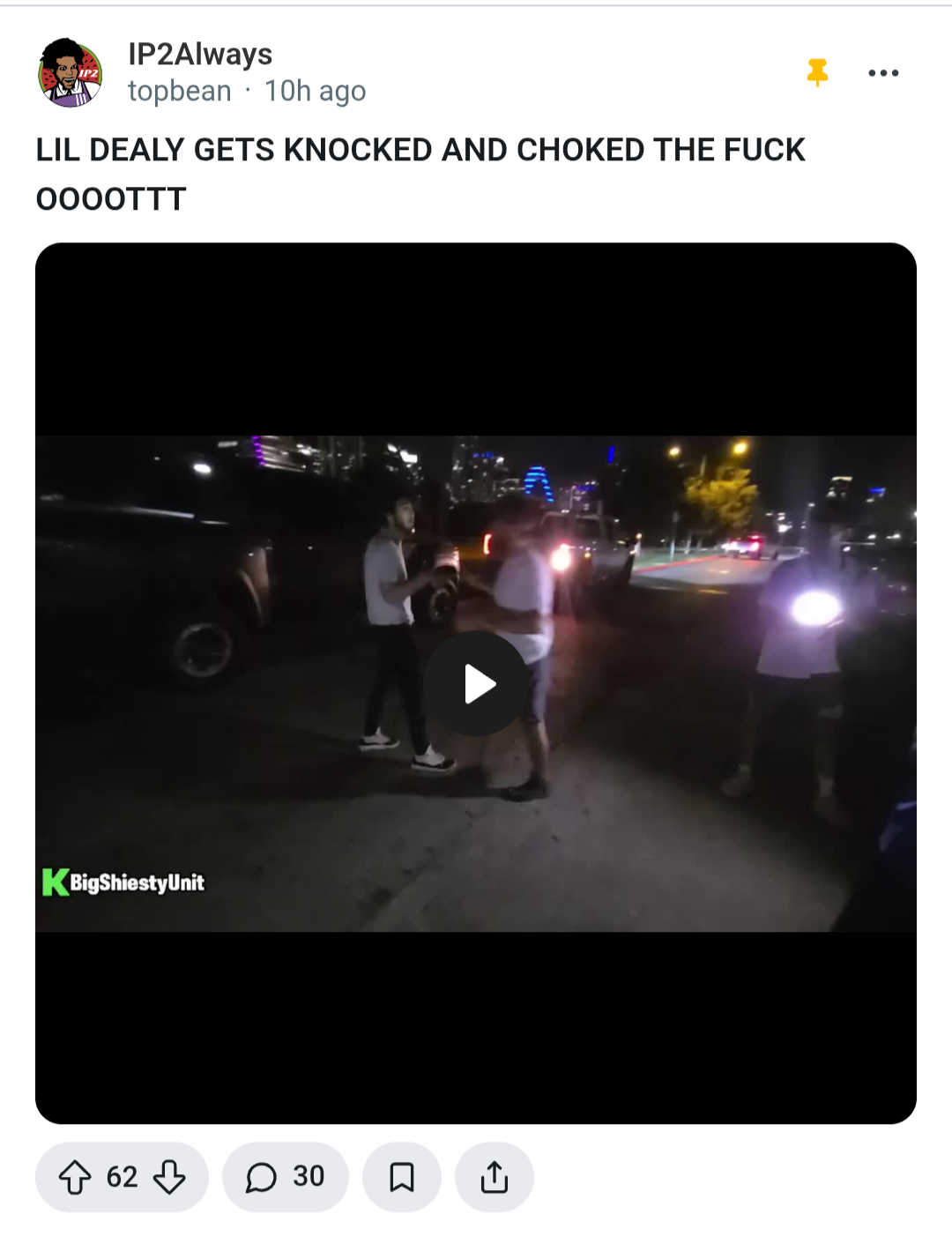
Task: Click the top black bar of the video
Action: (476, 339)
